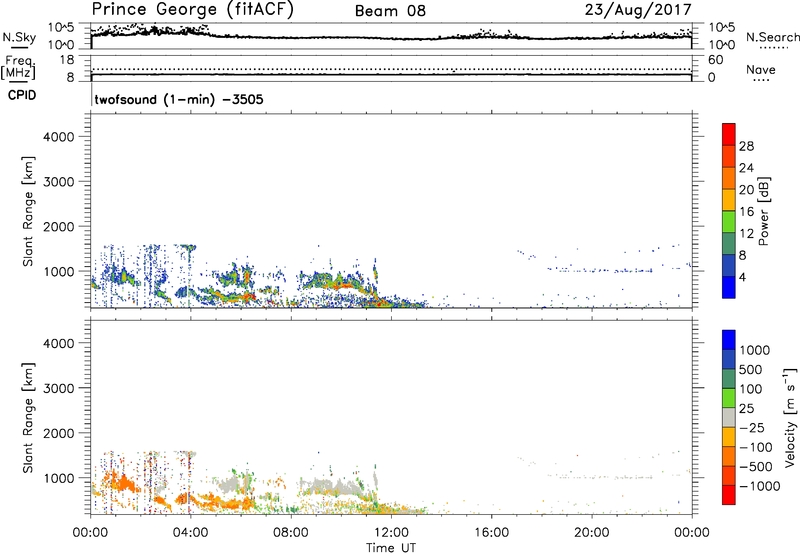Click the 'Velocity [m s-1]' axis label
This screenshot has width=800, height=554.
(x=790, y=417)
